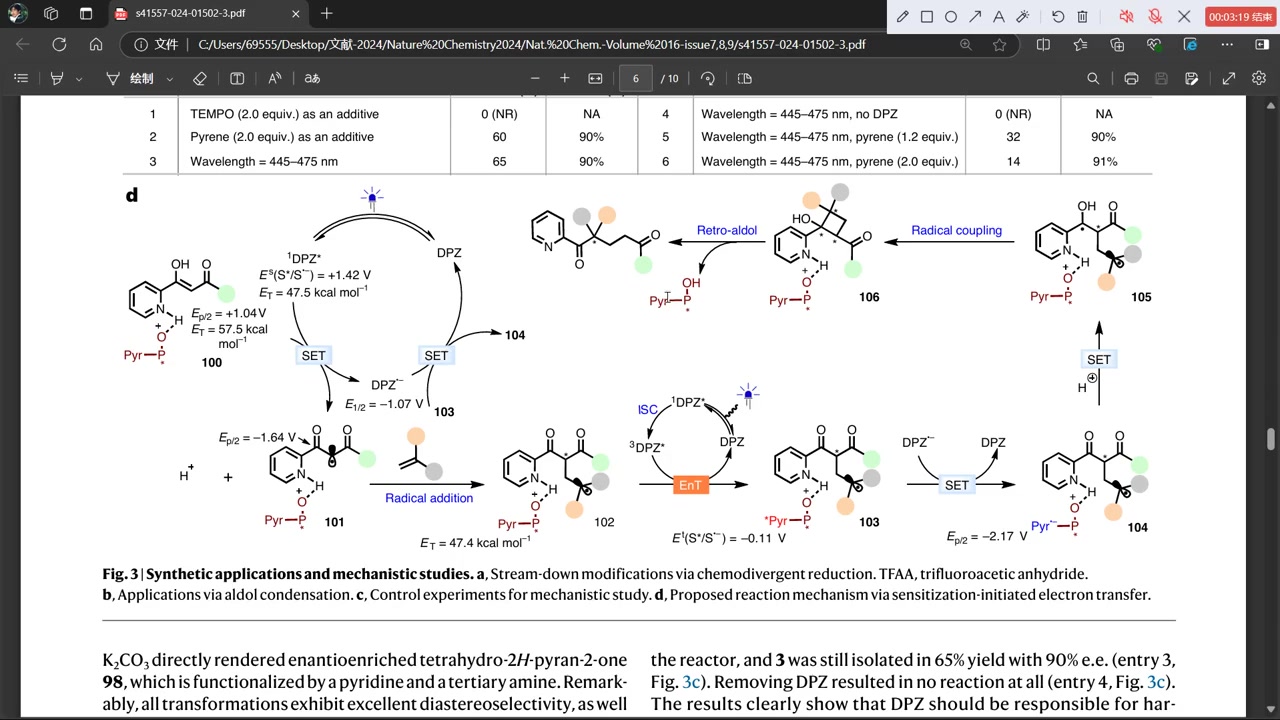1280x720 pixels.
Task: Toggle the muted microphone in recorder
Action: click(1155, 17)
